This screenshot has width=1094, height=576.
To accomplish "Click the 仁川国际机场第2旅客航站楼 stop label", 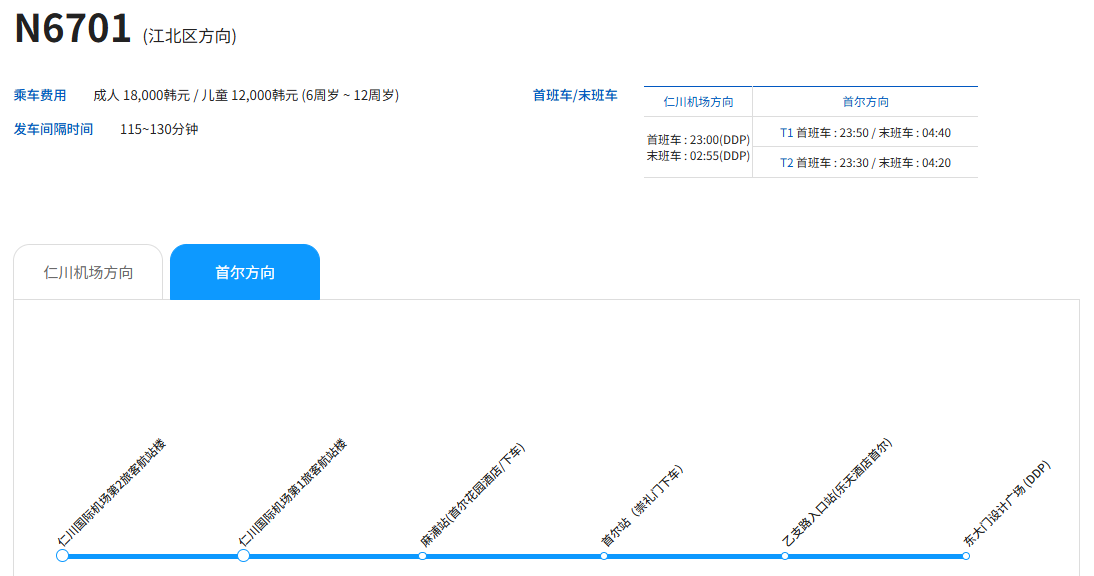I will [x=111, y=493].
